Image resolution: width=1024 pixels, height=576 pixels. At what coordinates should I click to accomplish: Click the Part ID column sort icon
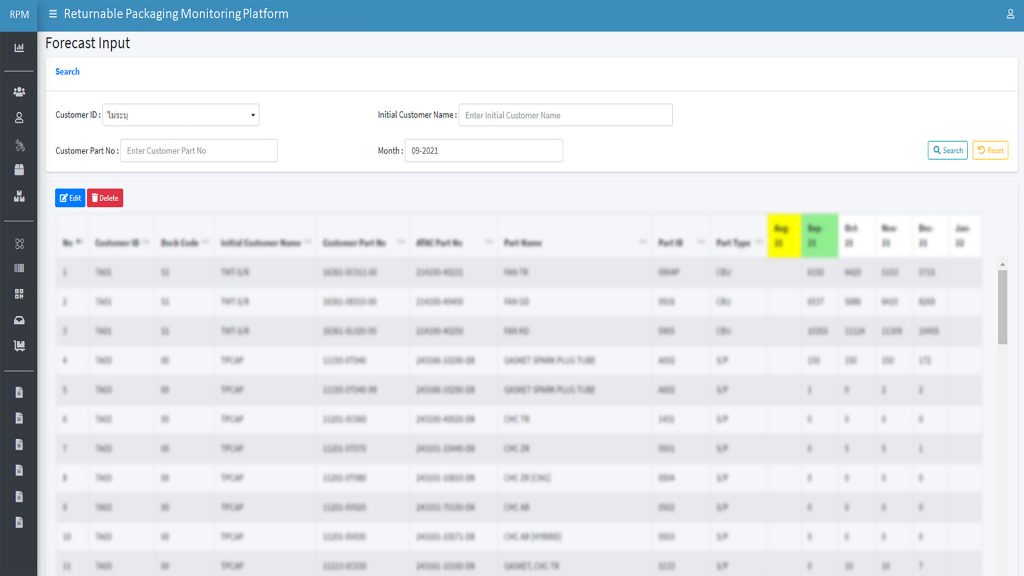pyautogui.click(x=701, y=242)
